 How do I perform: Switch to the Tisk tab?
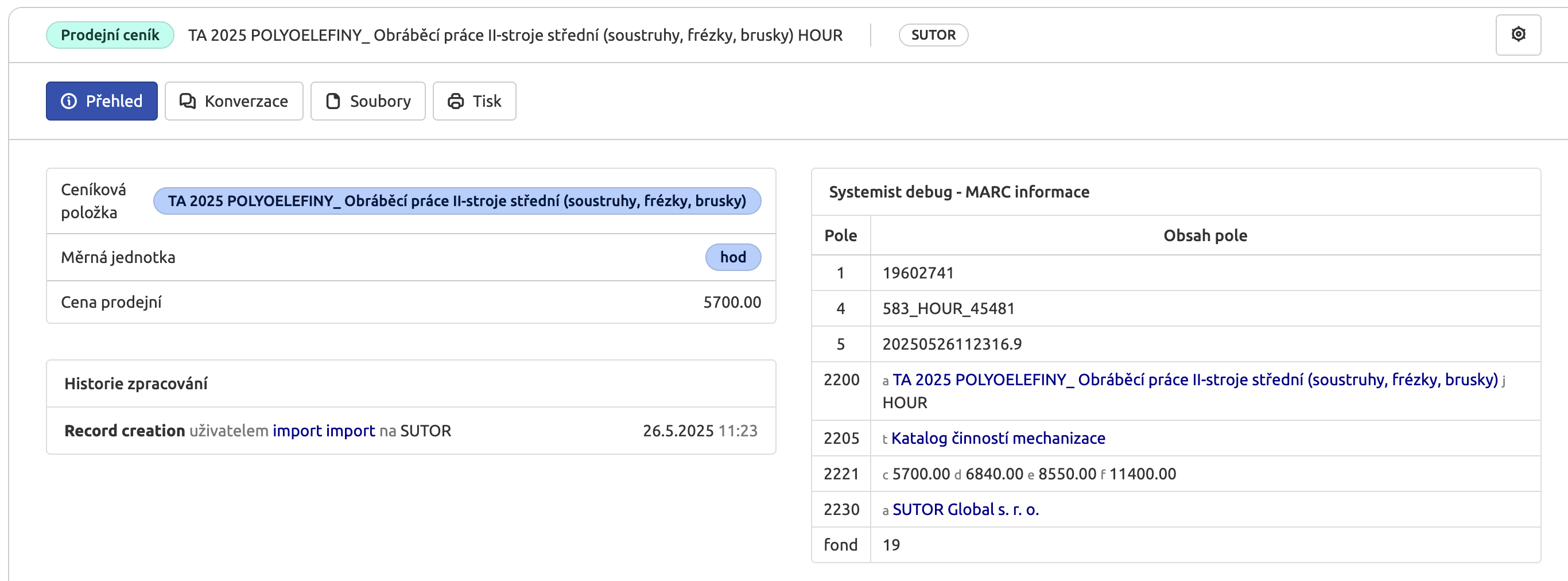[475, 100]
